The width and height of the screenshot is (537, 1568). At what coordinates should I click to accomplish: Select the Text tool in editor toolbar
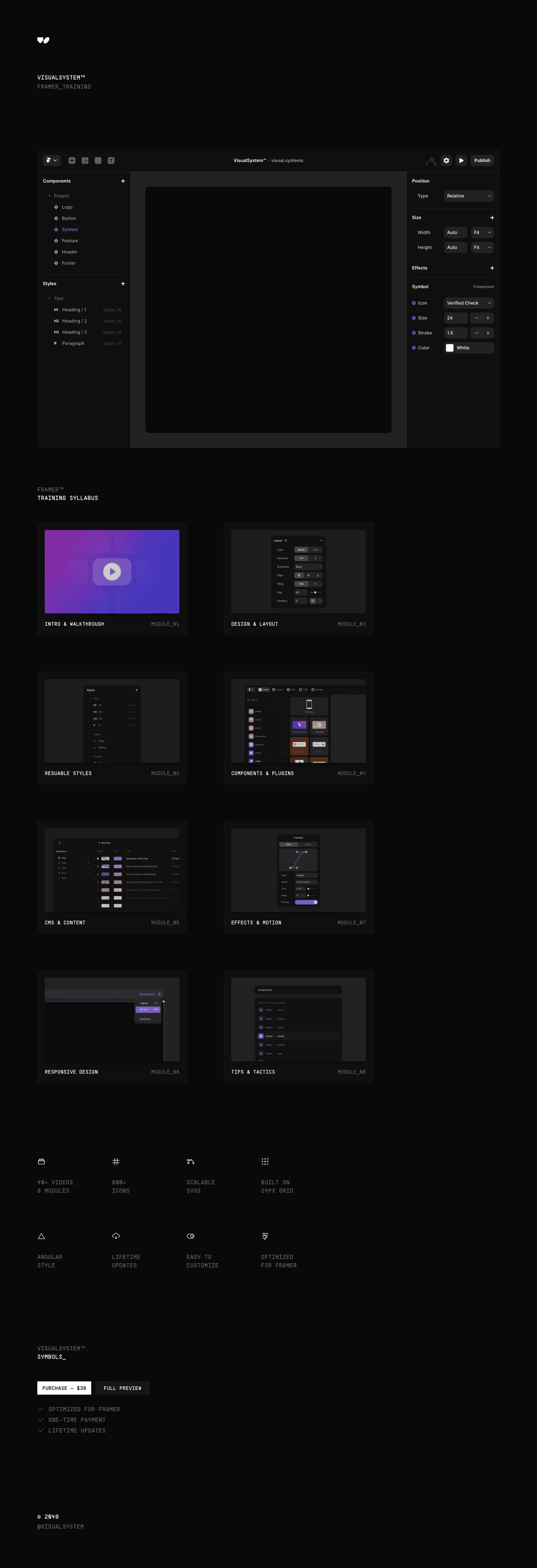111,161
